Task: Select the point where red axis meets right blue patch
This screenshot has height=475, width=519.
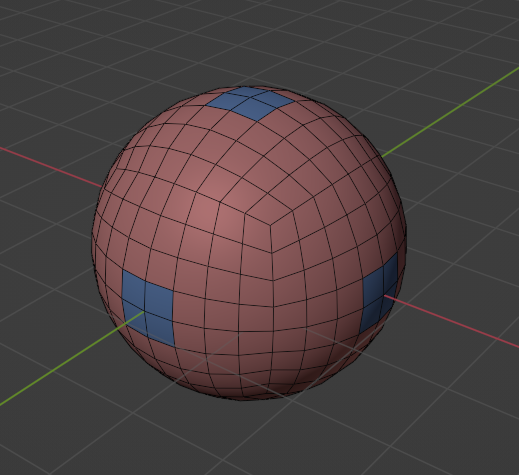Action: point(384,295)
